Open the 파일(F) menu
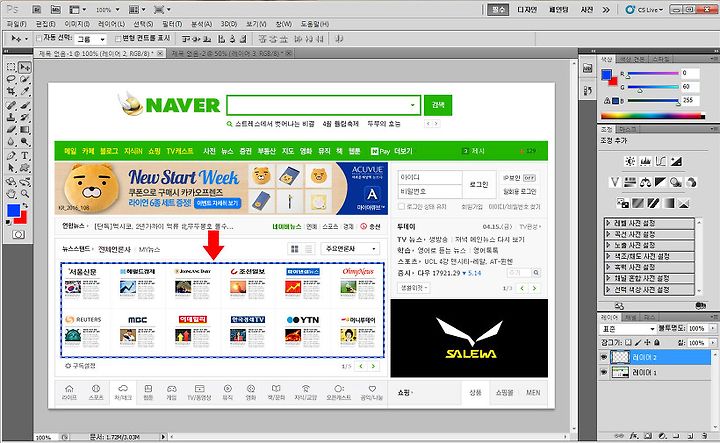 (17, 24)
